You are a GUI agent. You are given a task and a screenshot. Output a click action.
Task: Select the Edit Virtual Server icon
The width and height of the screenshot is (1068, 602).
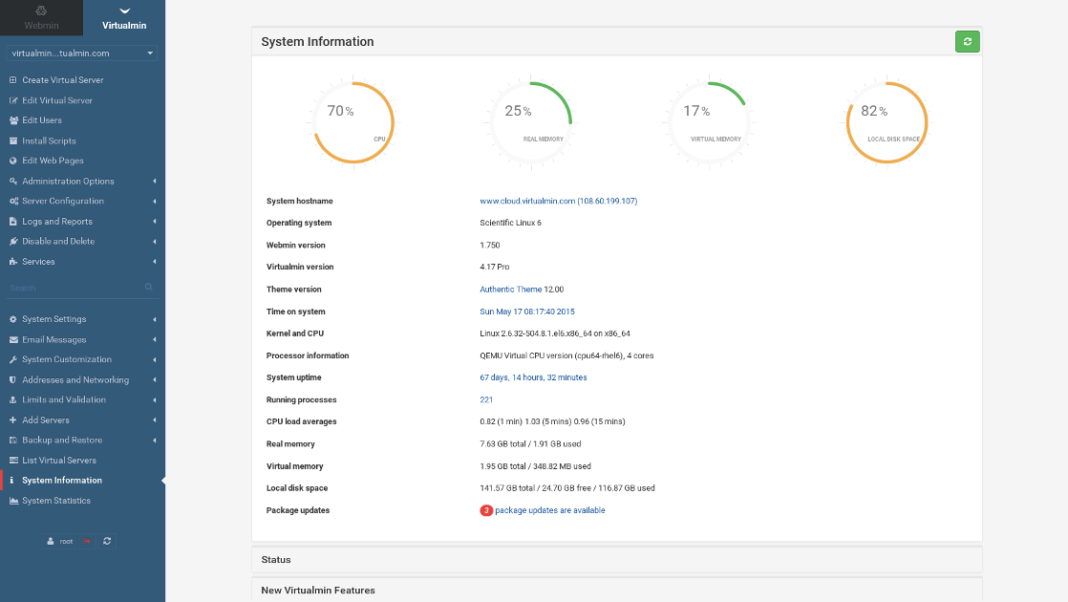12,100
